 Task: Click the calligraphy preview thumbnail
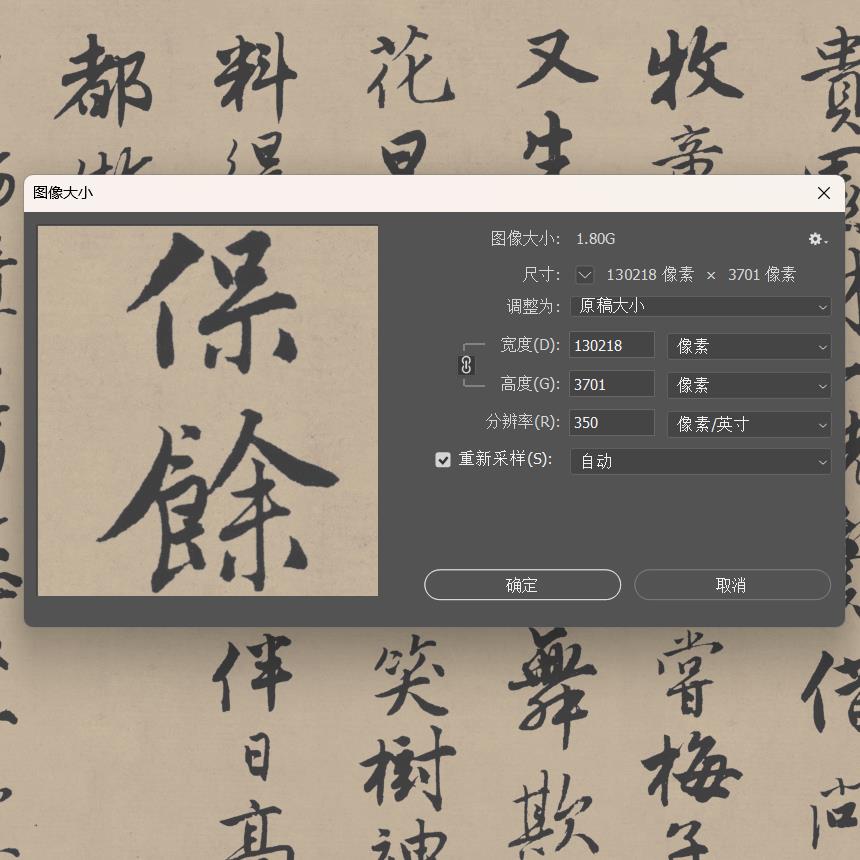tap(208, 411)
